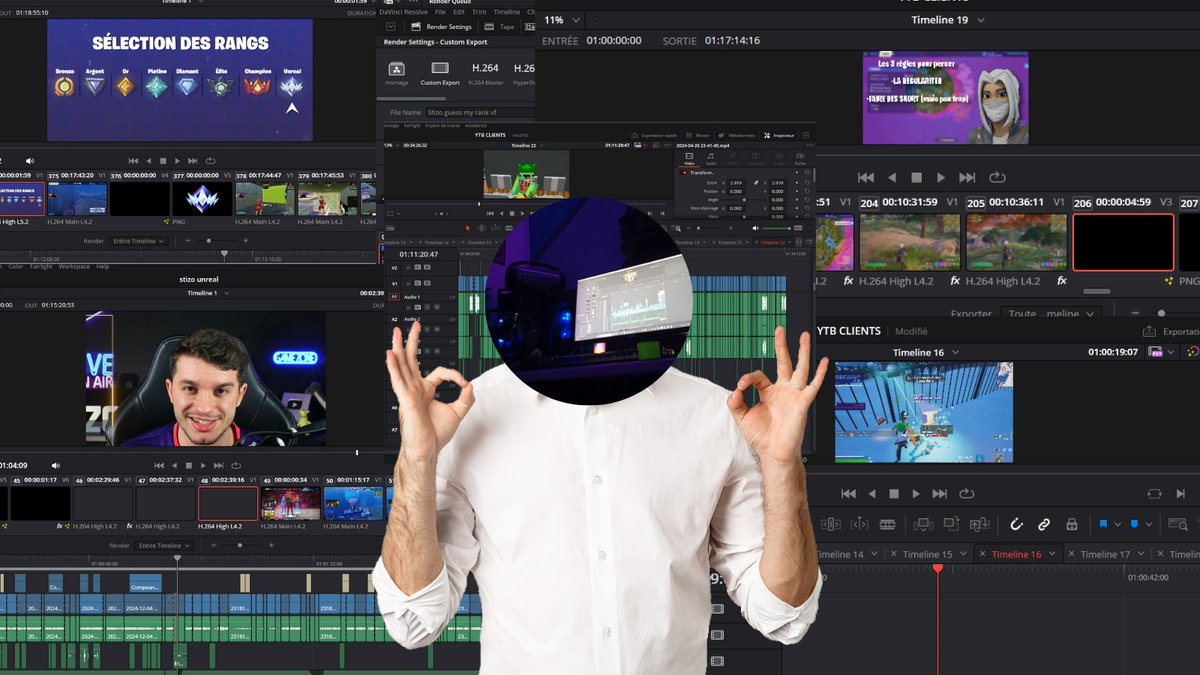Select the Timeline 16 tab
1200x675 pixels.
pos(1016,554)
